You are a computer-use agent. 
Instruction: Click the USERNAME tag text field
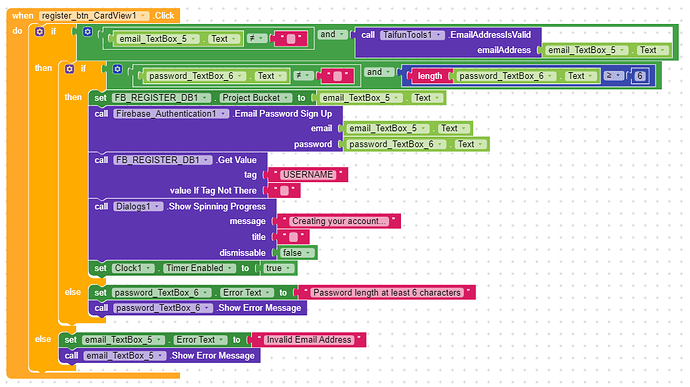coord(308,175)
